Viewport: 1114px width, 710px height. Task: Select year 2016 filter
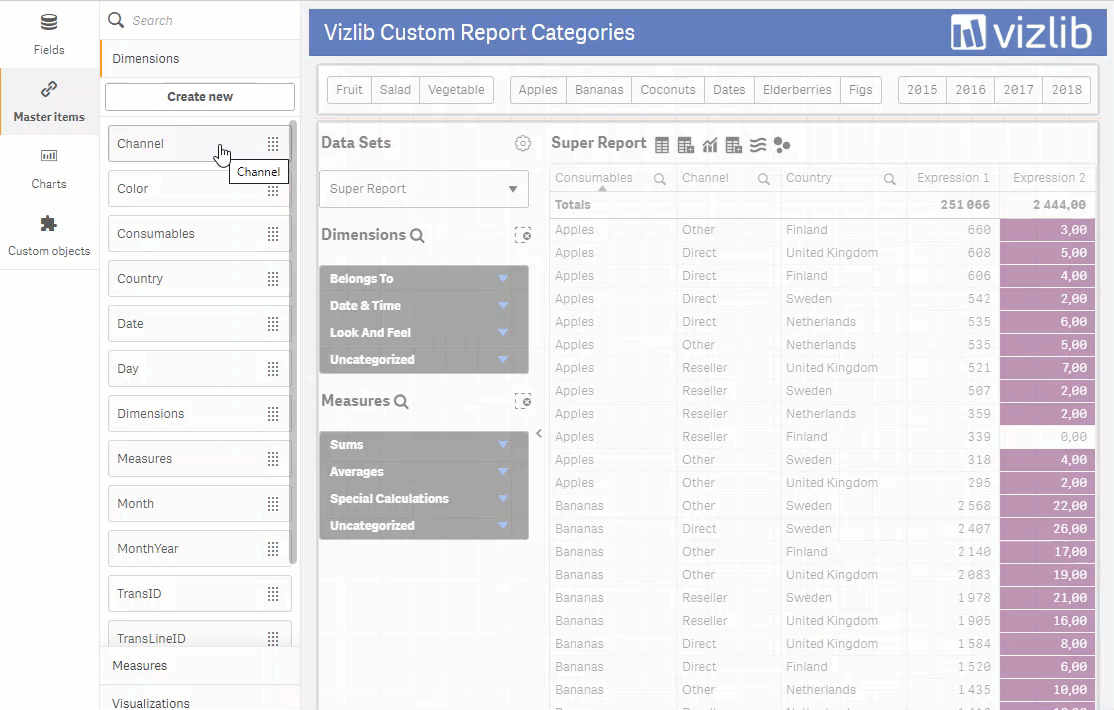coord(970,90)
